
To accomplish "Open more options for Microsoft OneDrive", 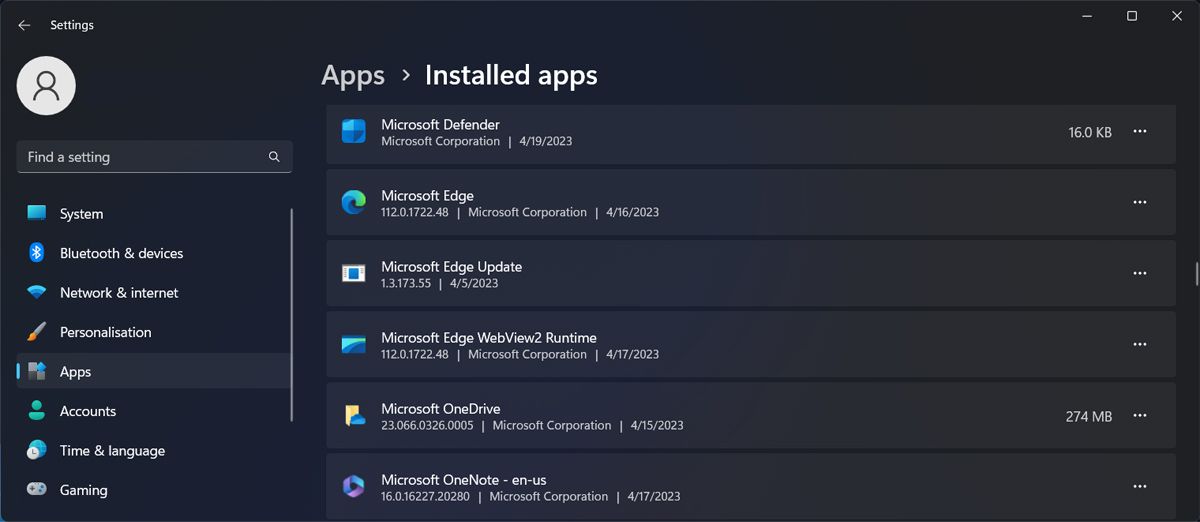I will (1139, 416).
